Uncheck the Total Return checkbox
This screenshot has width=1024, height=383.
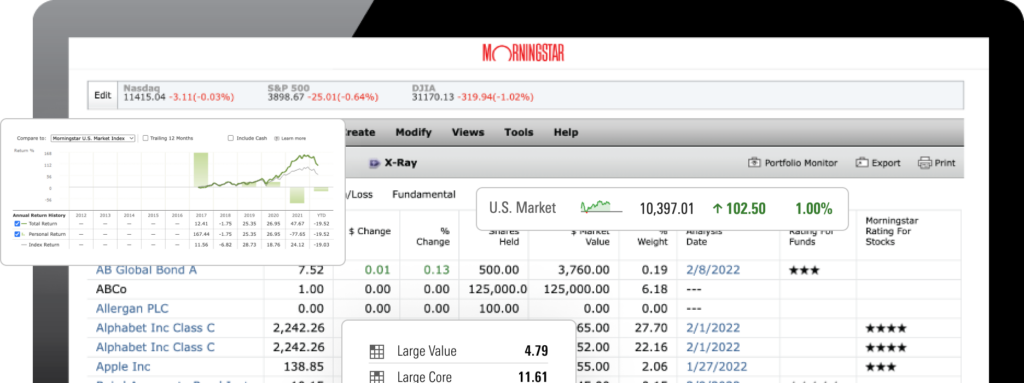(17, 224)
